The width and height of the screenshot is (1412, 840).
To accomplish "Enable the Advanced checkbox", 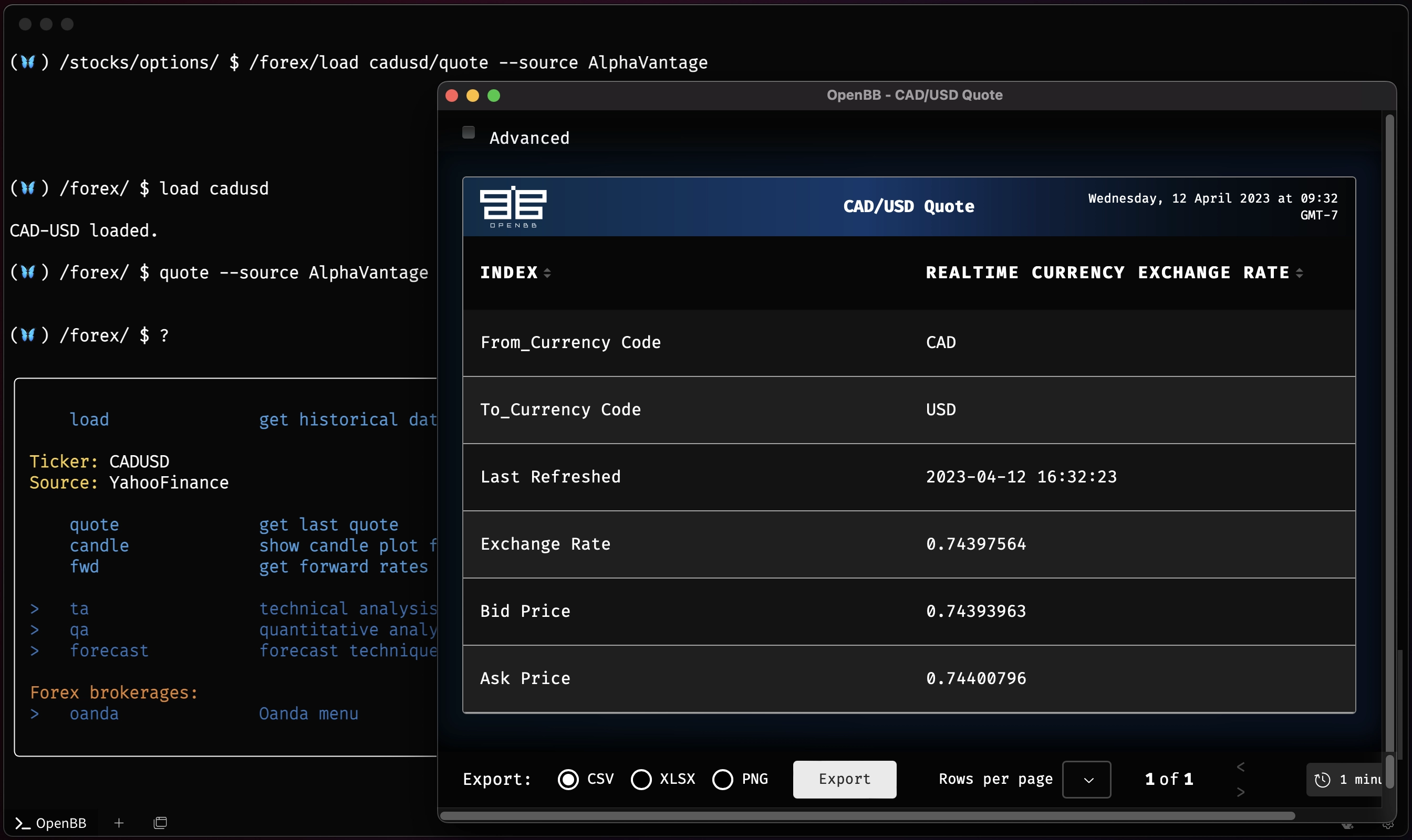I will (x=468, y=132).
